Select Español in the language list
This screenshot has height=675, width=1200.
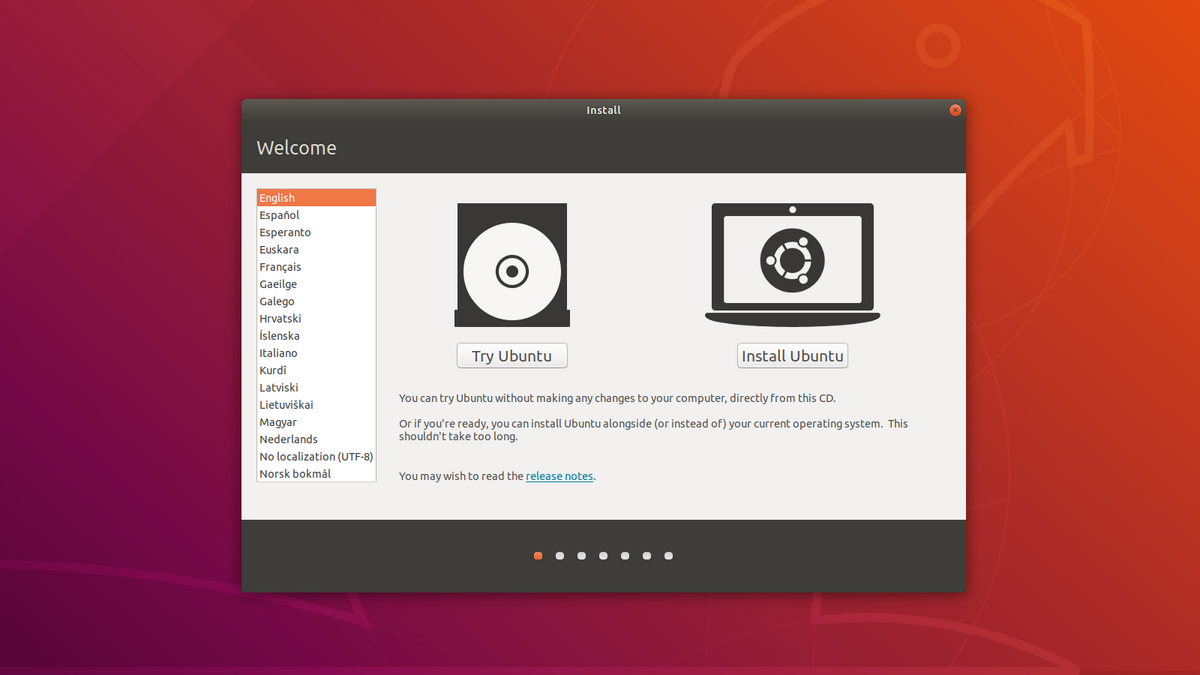pyautogui.click(x=316, y=215)
